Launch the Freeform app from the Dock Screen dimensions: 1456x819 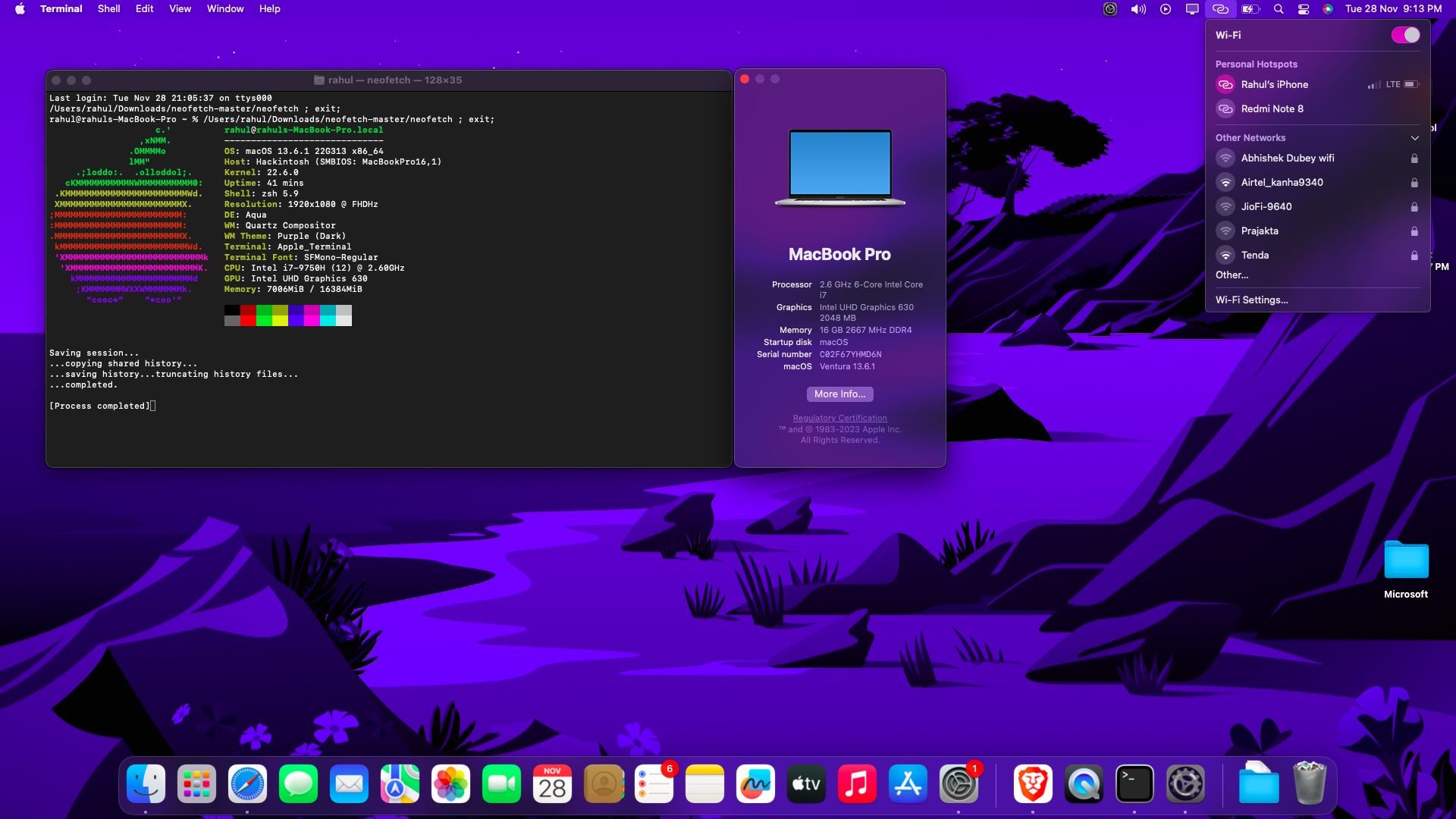click(755, 784)
